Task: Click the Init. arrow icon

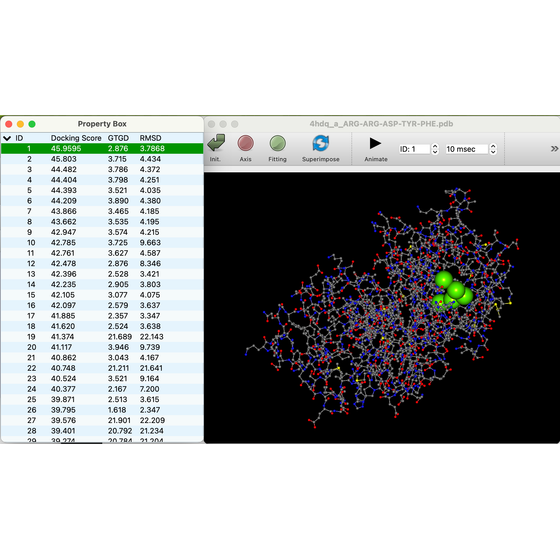Action: pos(216,143)
